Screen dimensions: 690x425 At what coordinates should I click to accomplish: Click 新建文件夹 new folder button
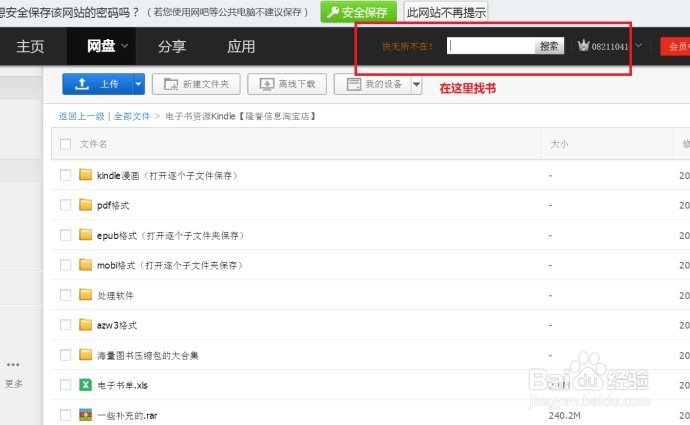196,84
